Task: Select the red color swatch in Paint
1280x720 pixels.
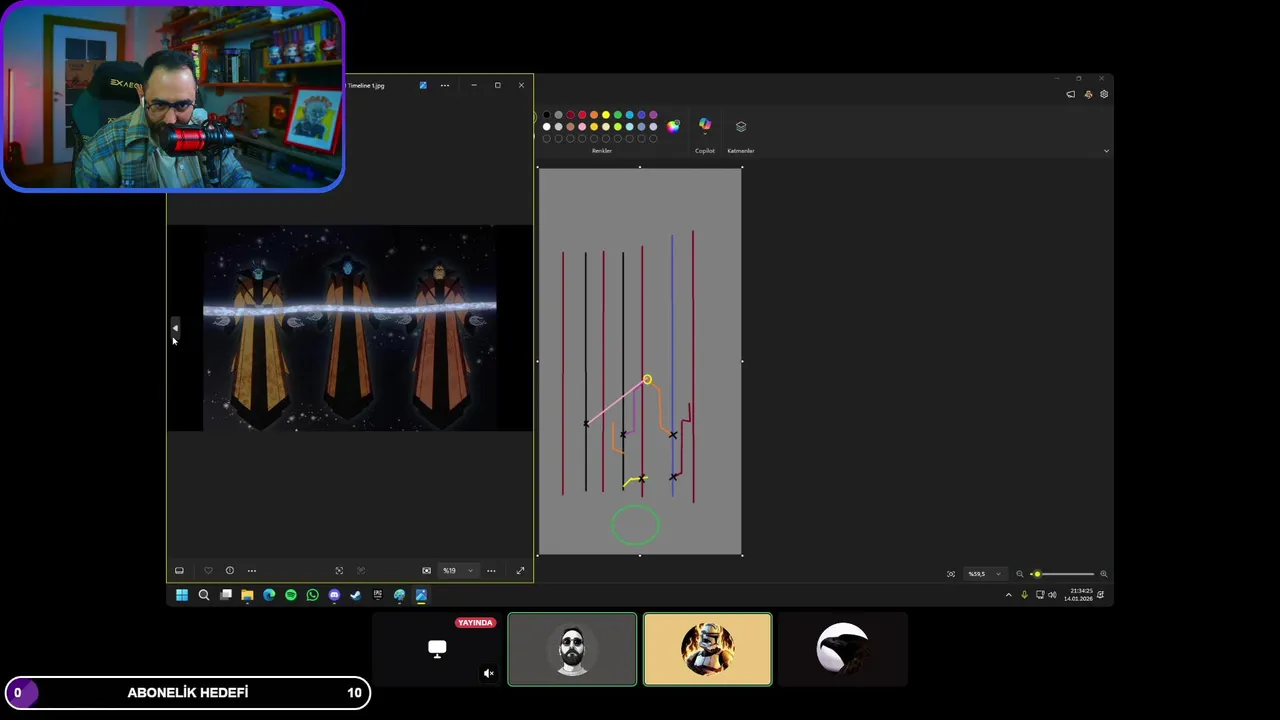Action: click(x=582, y=115)
